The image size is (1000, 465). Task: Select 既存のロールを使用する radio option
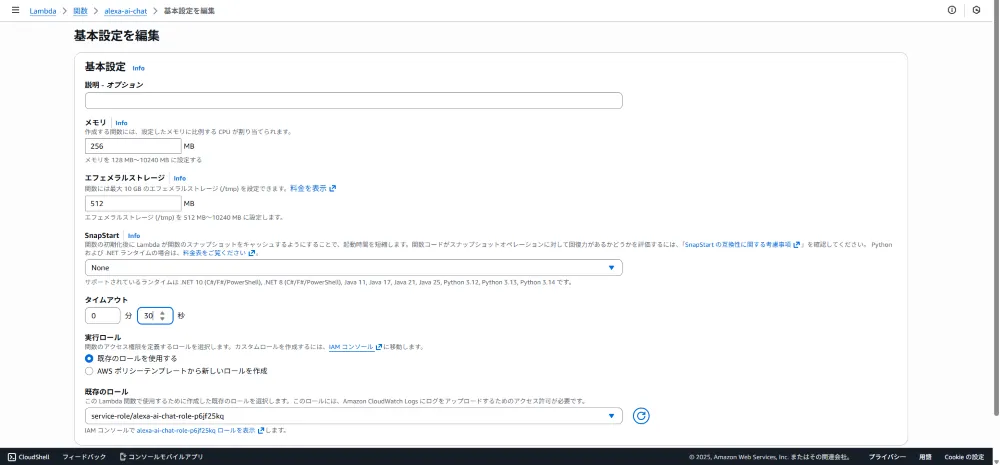coord(89,358)
